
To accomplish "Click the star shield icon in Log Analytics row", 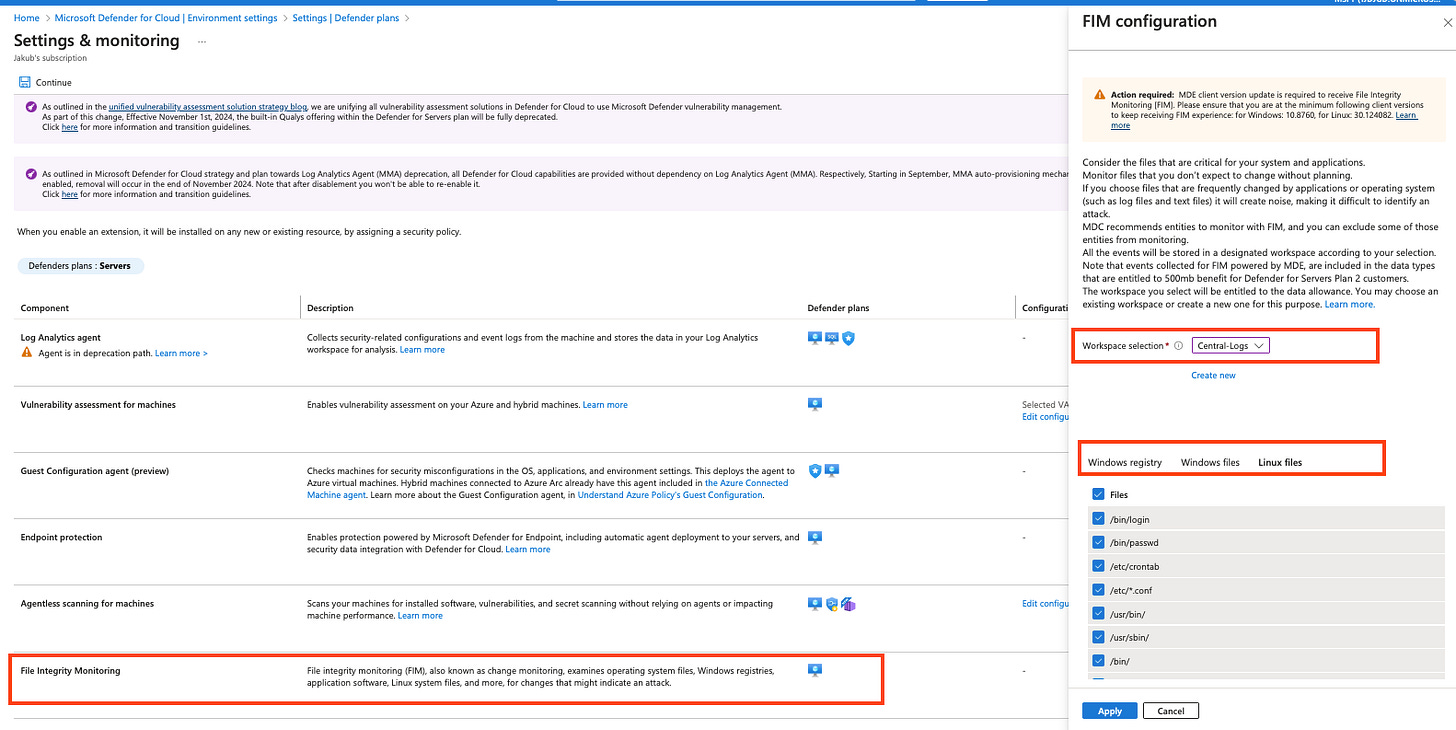I will 848,338.
